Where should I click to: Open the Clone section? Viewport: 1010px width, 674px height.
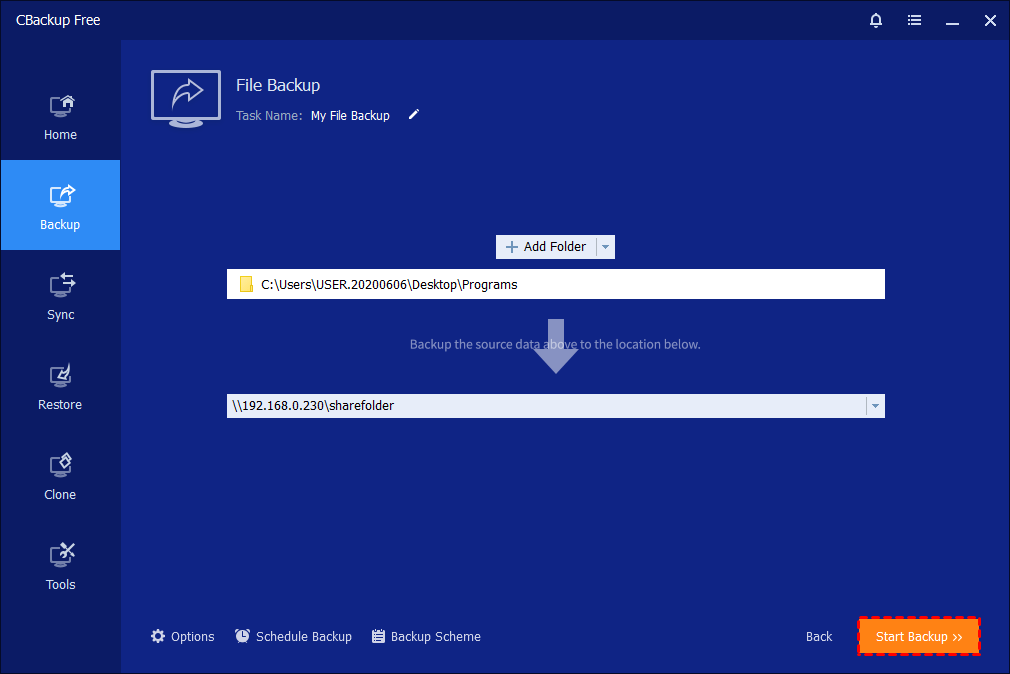[x=60, y=476]
